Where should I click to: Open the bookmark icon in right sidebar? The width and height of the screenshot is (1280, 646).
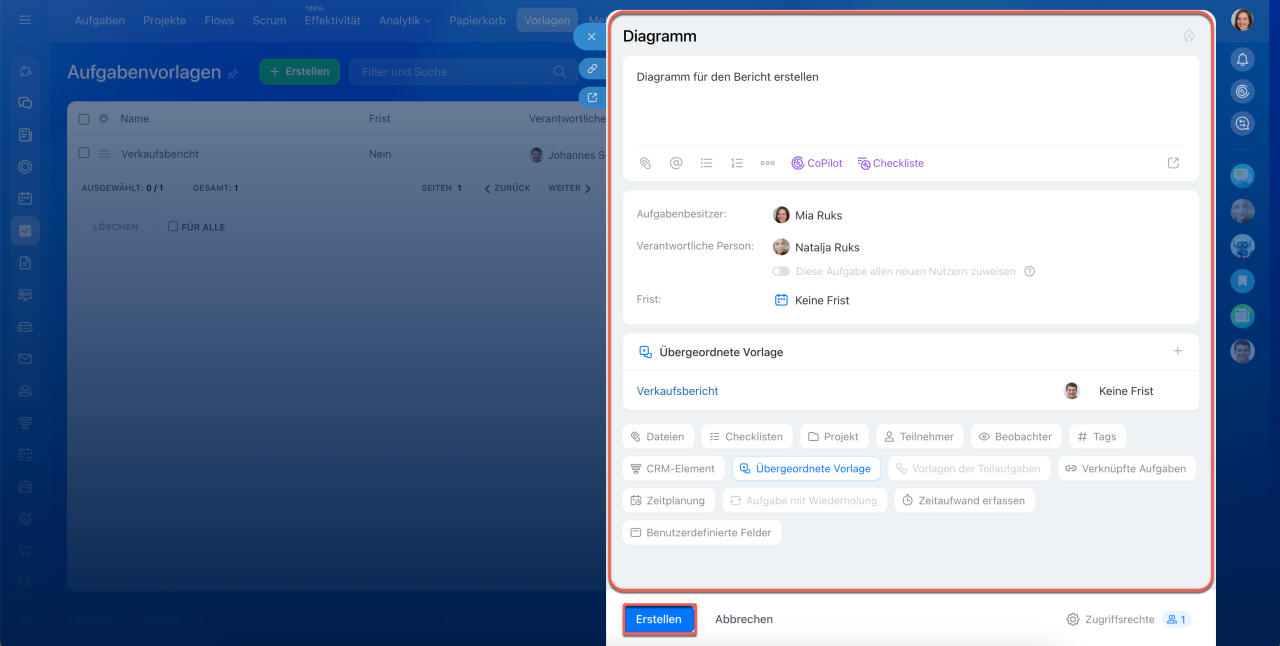pos(1242,280)
